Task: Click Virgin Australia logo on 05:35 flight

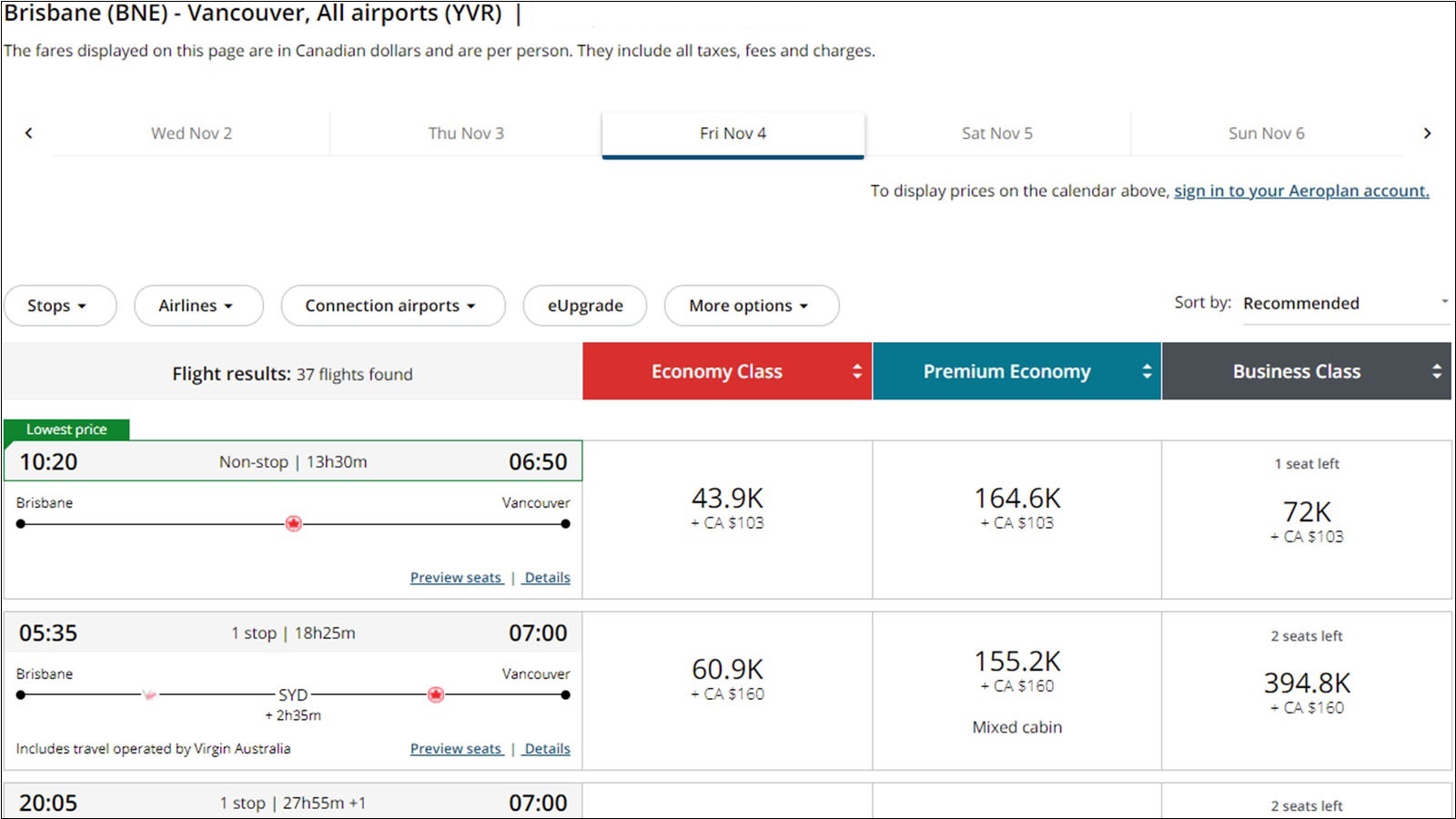Action: point(150,694)
